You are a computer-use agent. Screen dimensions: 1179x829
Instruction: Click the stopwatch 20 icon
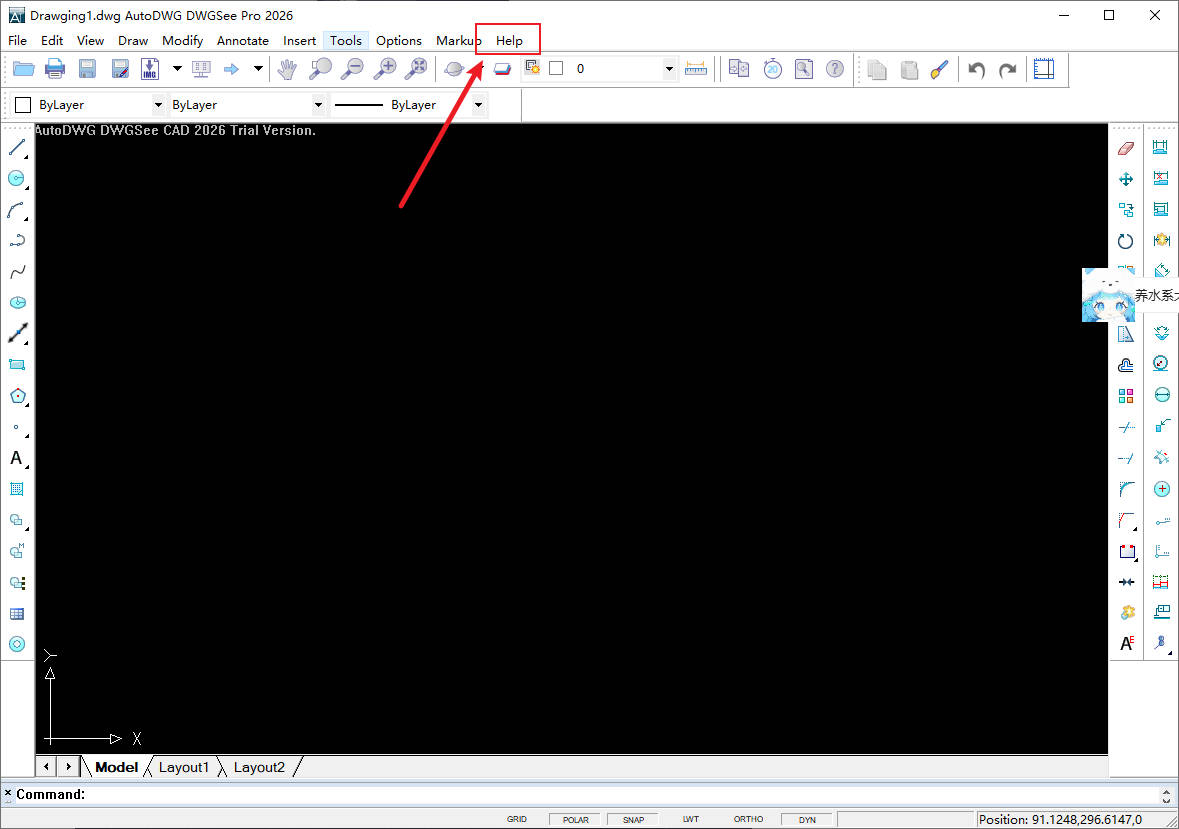click(772, 69)
